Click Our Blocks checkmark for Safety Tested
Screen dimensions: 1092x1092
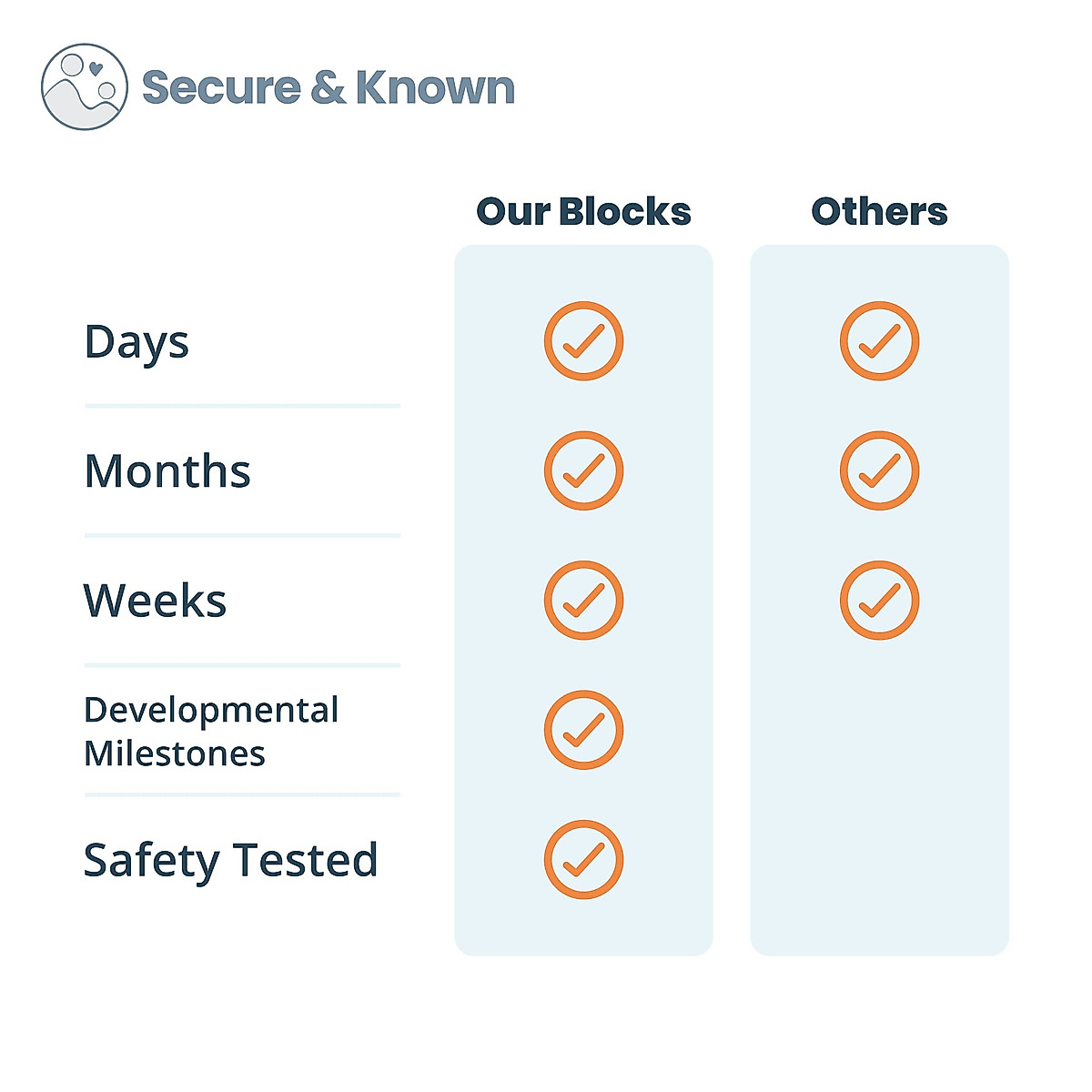point(583,860)
